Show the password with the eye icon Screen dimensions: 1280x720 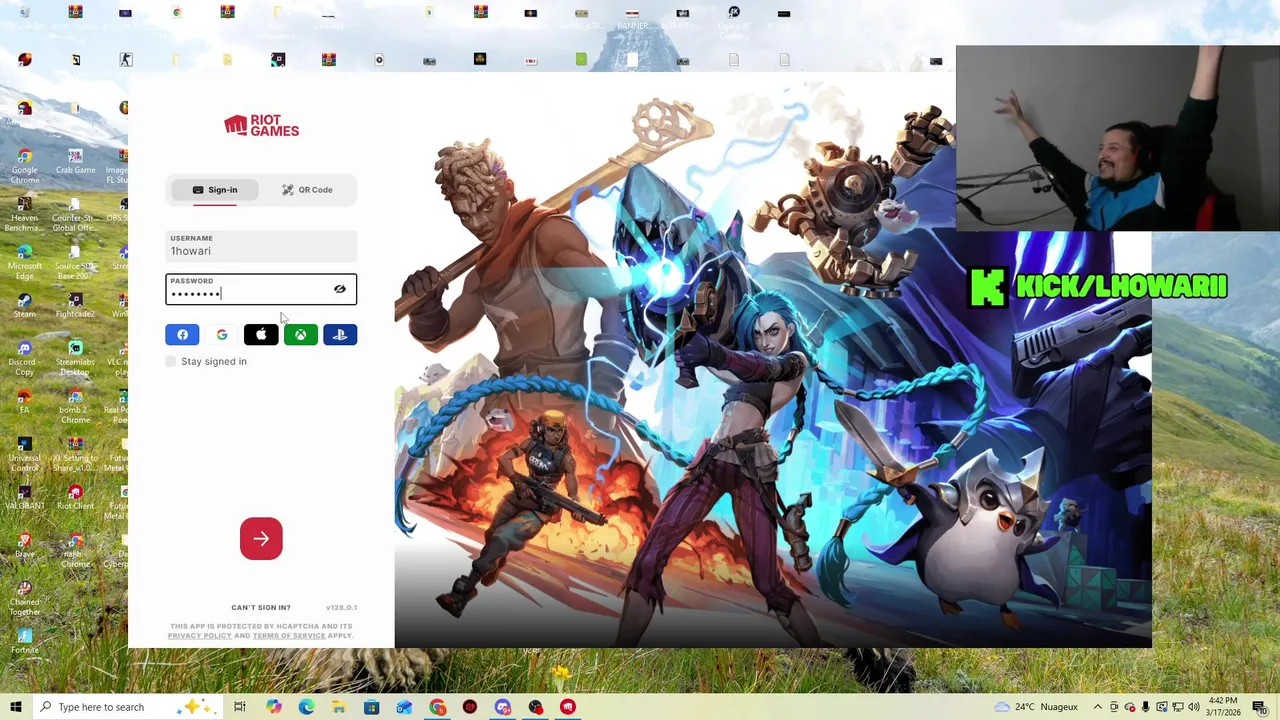click(340, 289)
